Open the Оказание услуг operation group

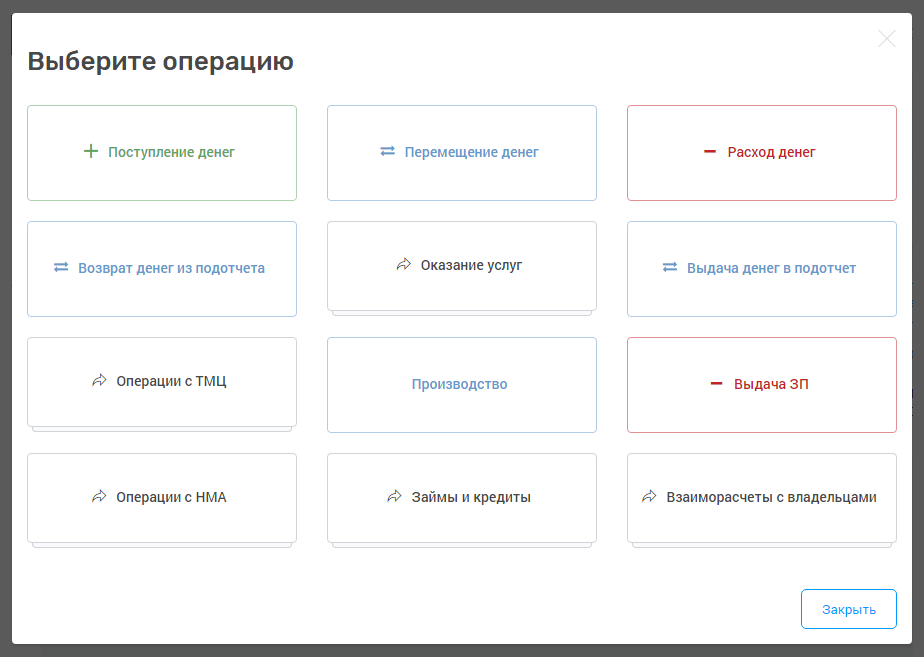[471, 265]
